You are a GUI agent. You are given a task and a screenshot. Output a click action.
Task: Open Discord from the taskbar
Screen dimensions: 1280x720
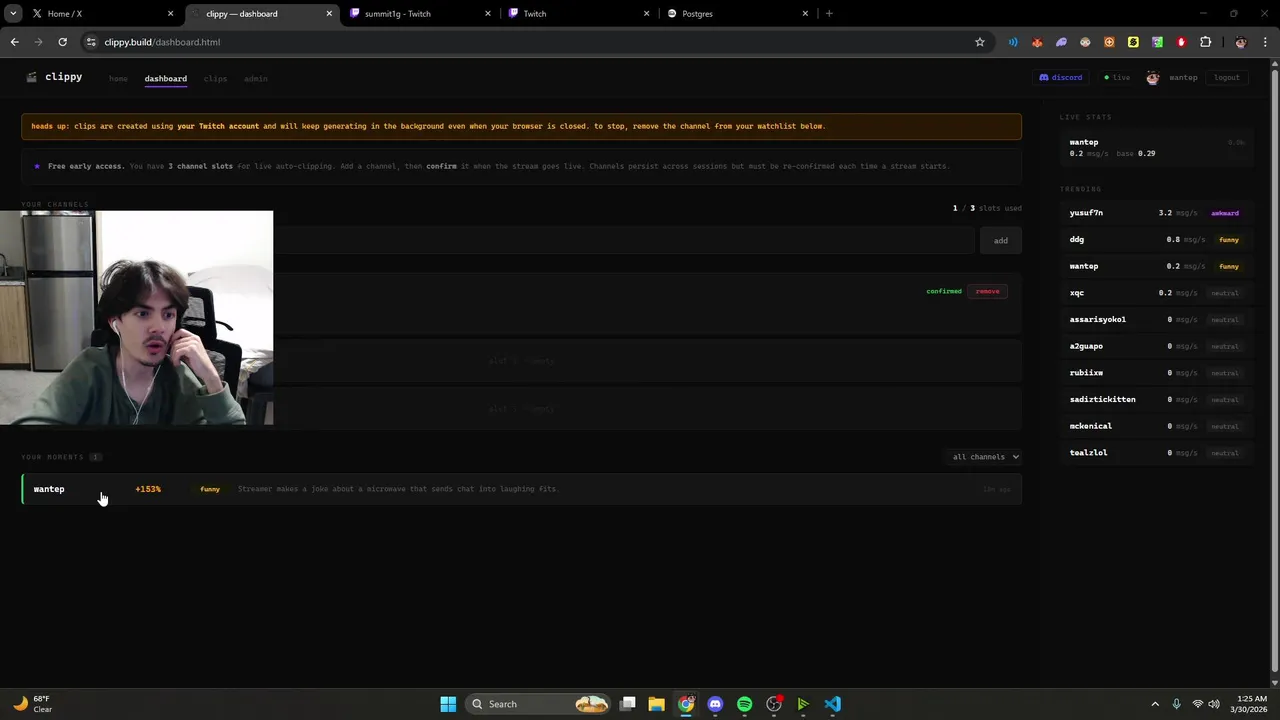tap(715, 704)
